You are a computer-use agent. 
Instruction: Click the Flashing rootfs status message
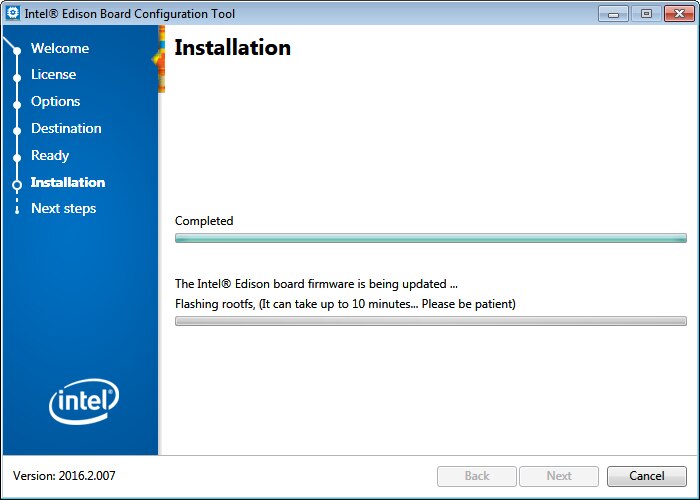[x=345, y=304]
